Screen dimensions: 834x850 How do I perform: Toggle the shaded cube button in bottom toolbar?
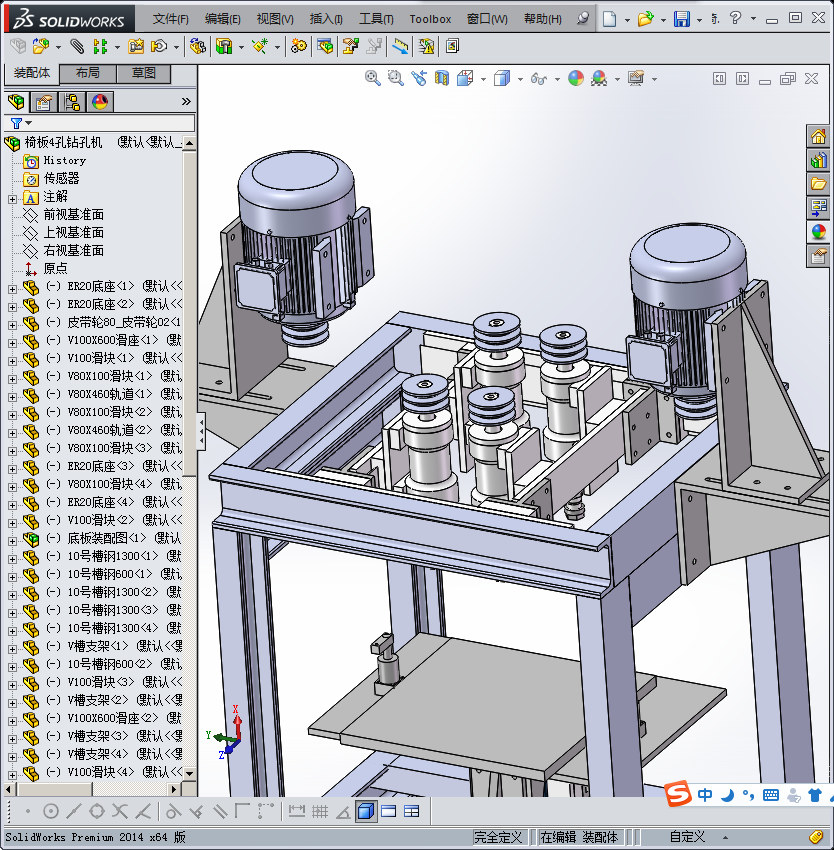(366, 811)
